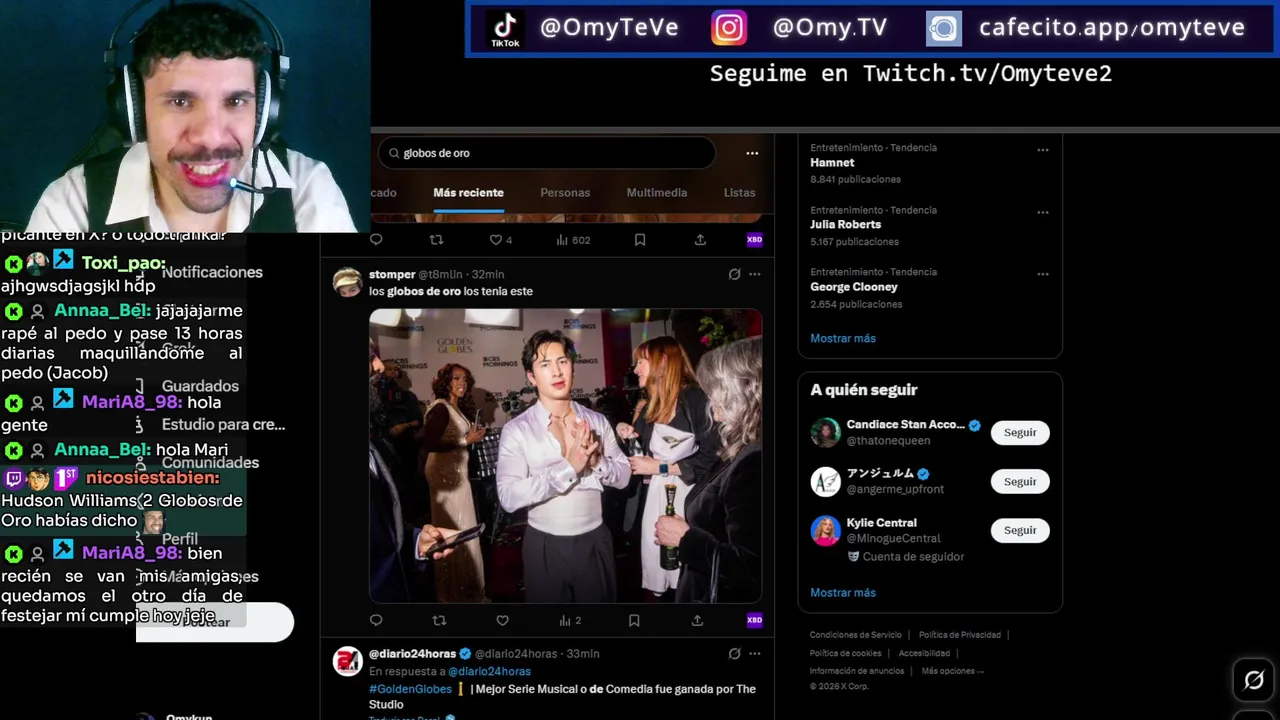Open Política de cookies link
This screenshot has width=1280, height=720.
pos(845,653)
